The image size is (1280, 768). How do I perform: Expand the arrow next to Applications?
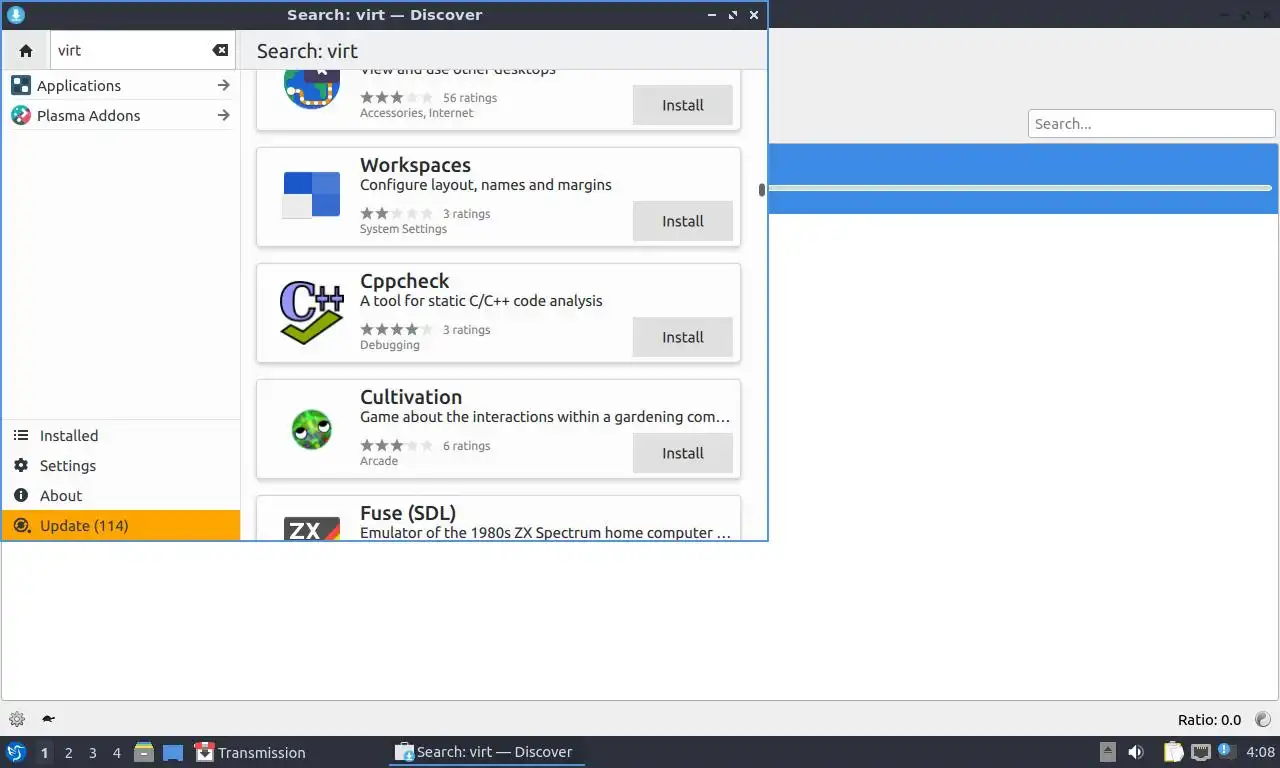coord(223,86)
